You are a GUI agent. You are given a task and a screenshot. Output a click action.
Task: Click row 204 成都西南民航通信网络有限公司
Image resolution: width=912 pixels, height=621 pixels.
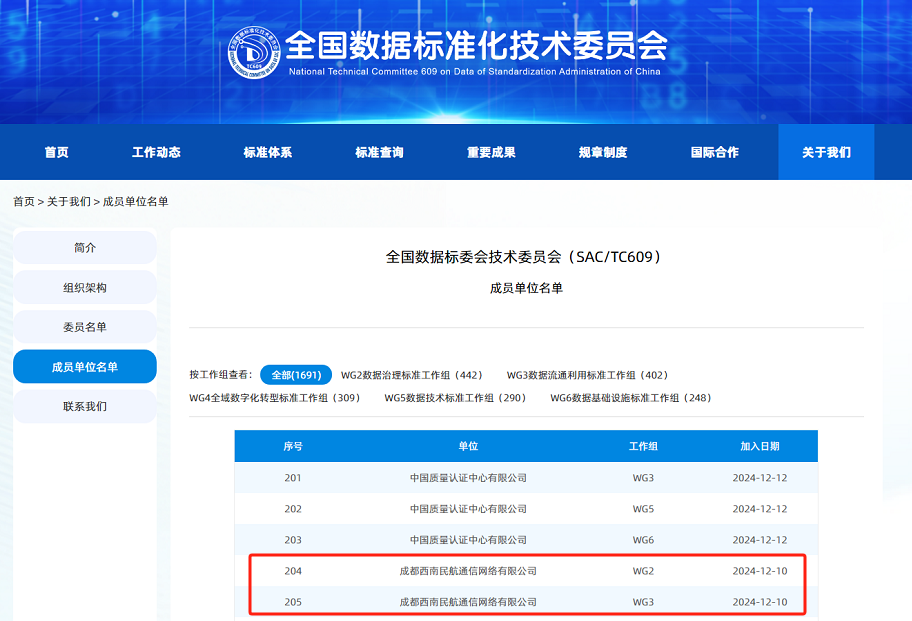[x=468, y=571]
